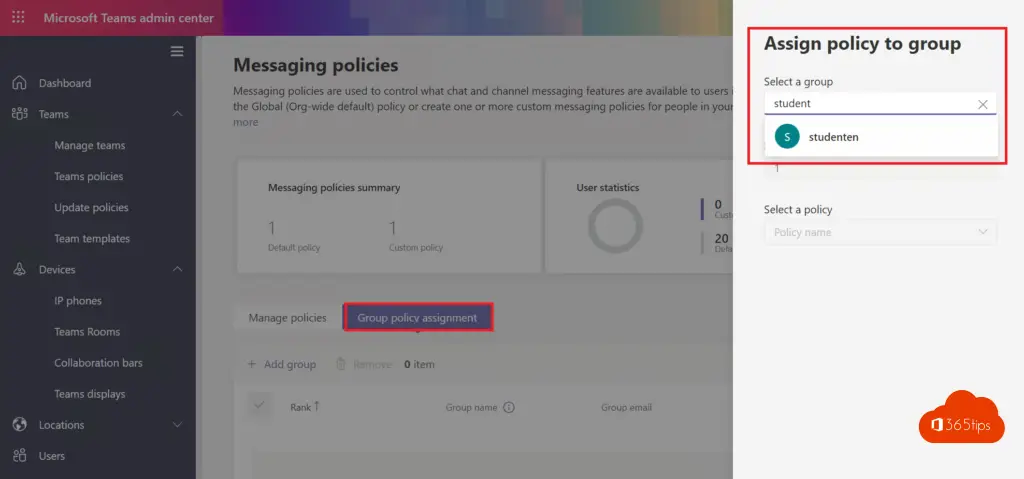Collapse the Teams section chevron
Screen dimensions: 1024x479
(177, 114)
